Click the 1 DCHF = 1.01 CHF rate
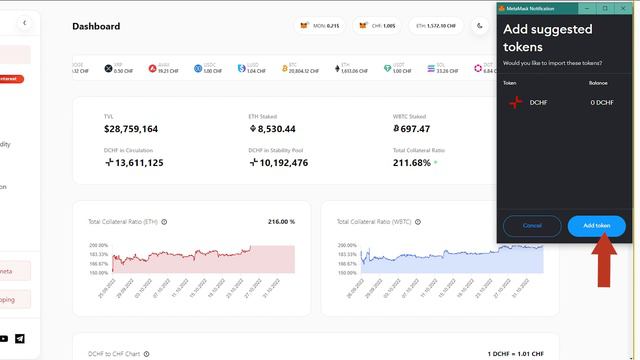This screenshot has width=640, height=360. (x=516, y=354)
